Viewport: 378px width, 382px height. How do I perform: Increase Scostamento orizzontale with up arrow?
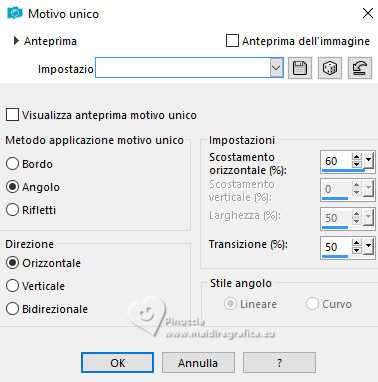click(357, 157)
